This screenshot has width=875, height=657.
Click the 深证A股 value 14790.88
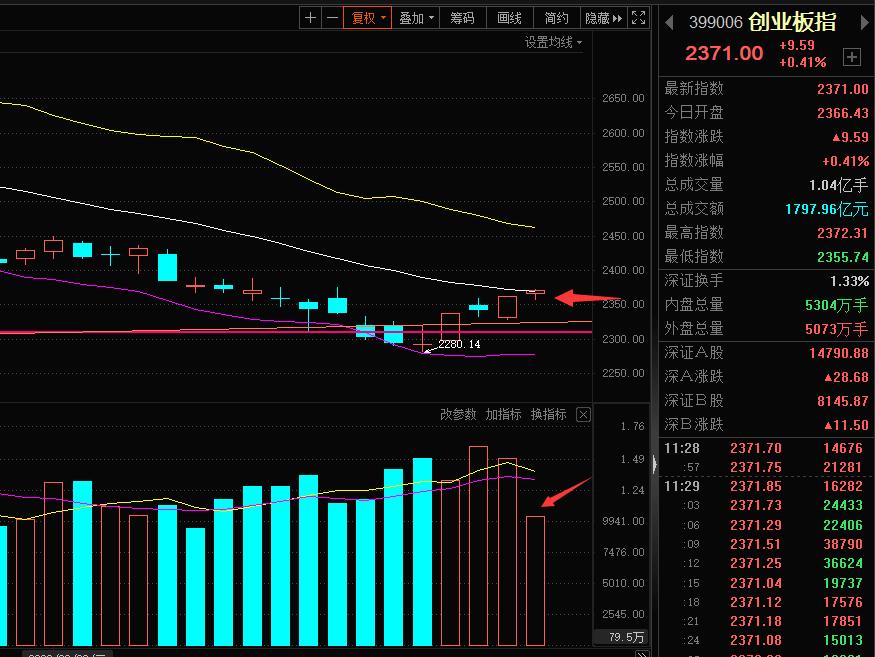tap(839, 353)
